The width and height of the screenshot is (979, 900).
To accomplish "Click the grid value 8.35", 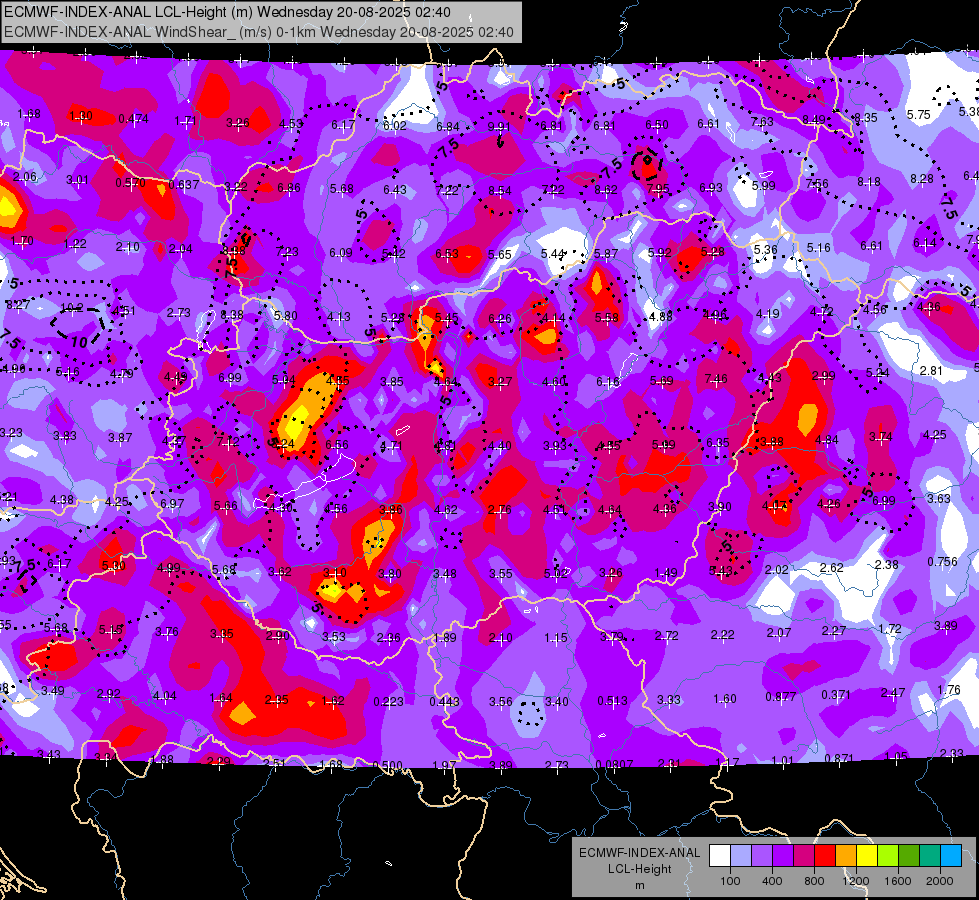I will tap(865, 117).
